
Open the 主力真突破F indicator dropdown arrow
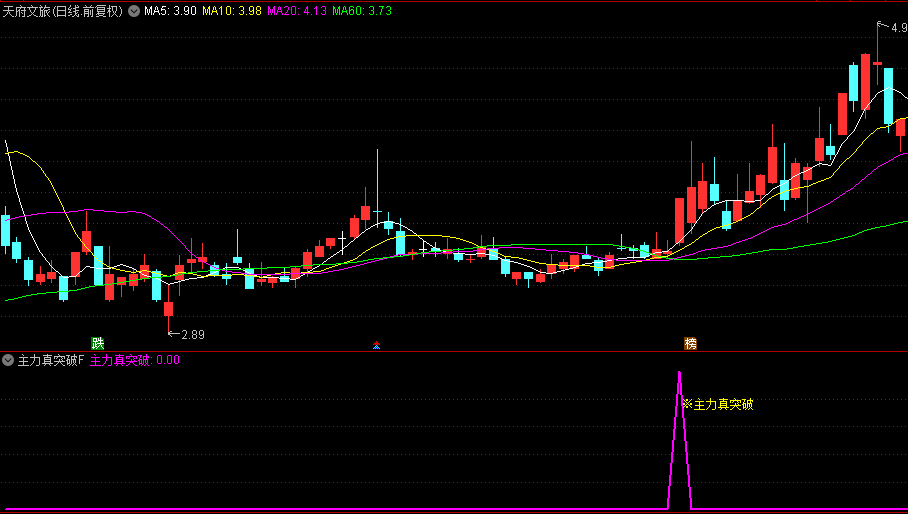pyautogui.click(x=8, y=360)
